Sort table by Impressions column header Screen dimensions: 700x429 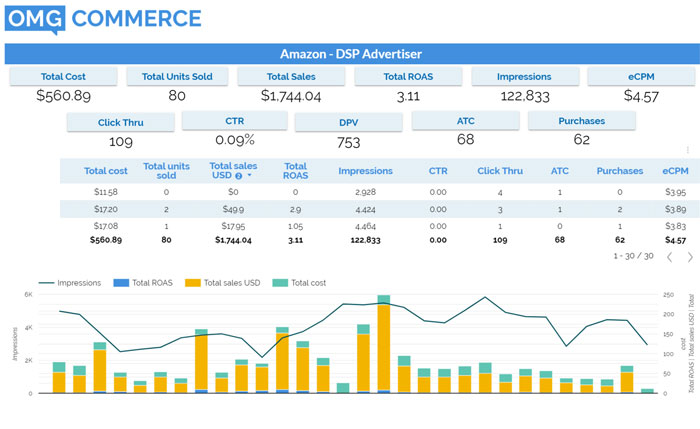pyautogui.click(x=364, y=171)
